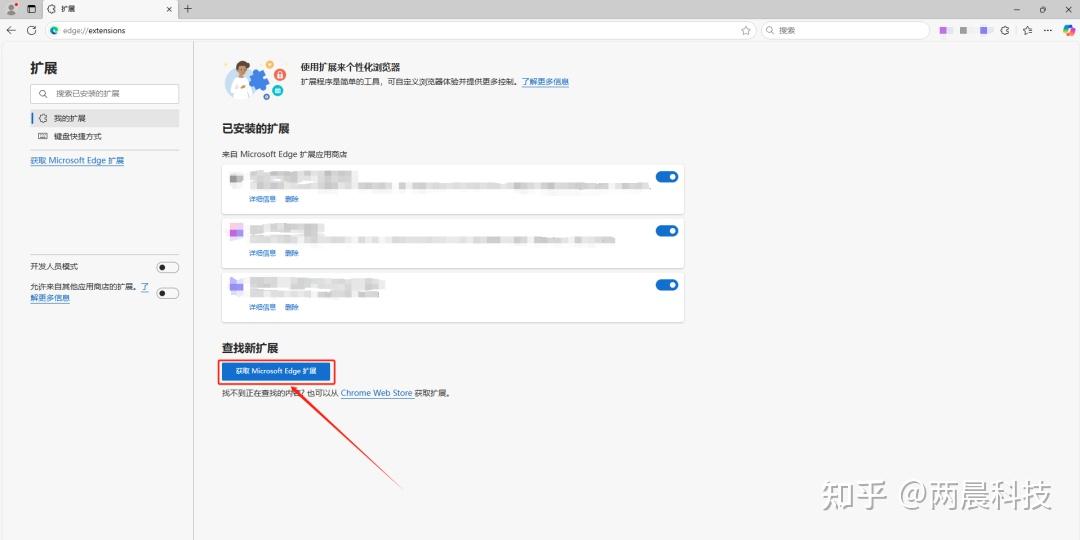Open 键盘快捷方式 in the sidebar
Image resolution: width=1080 pixels, height=540 pixels.
(105, 136)
